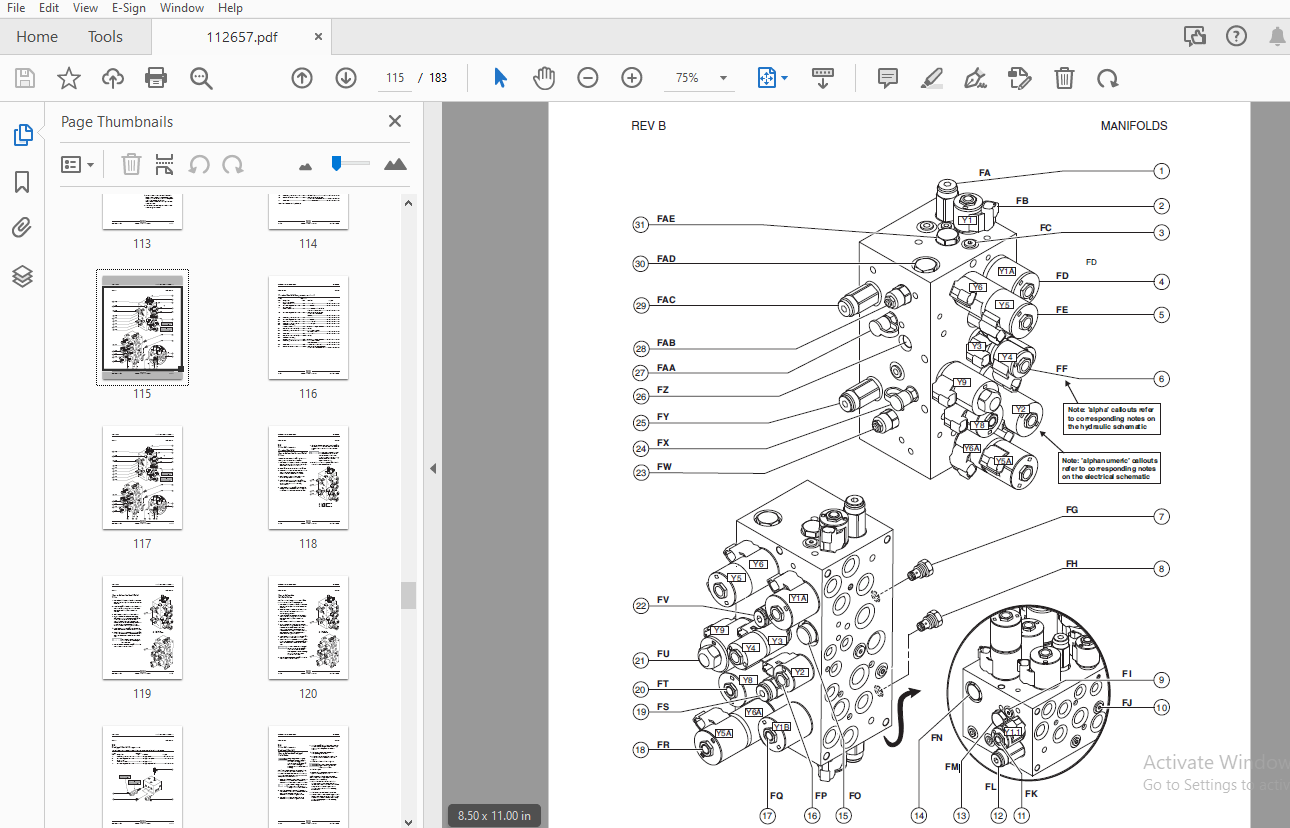Viewport: 1290px width, 828px height.
Task: Zoom out with the minus button
Action: point(588,78)
